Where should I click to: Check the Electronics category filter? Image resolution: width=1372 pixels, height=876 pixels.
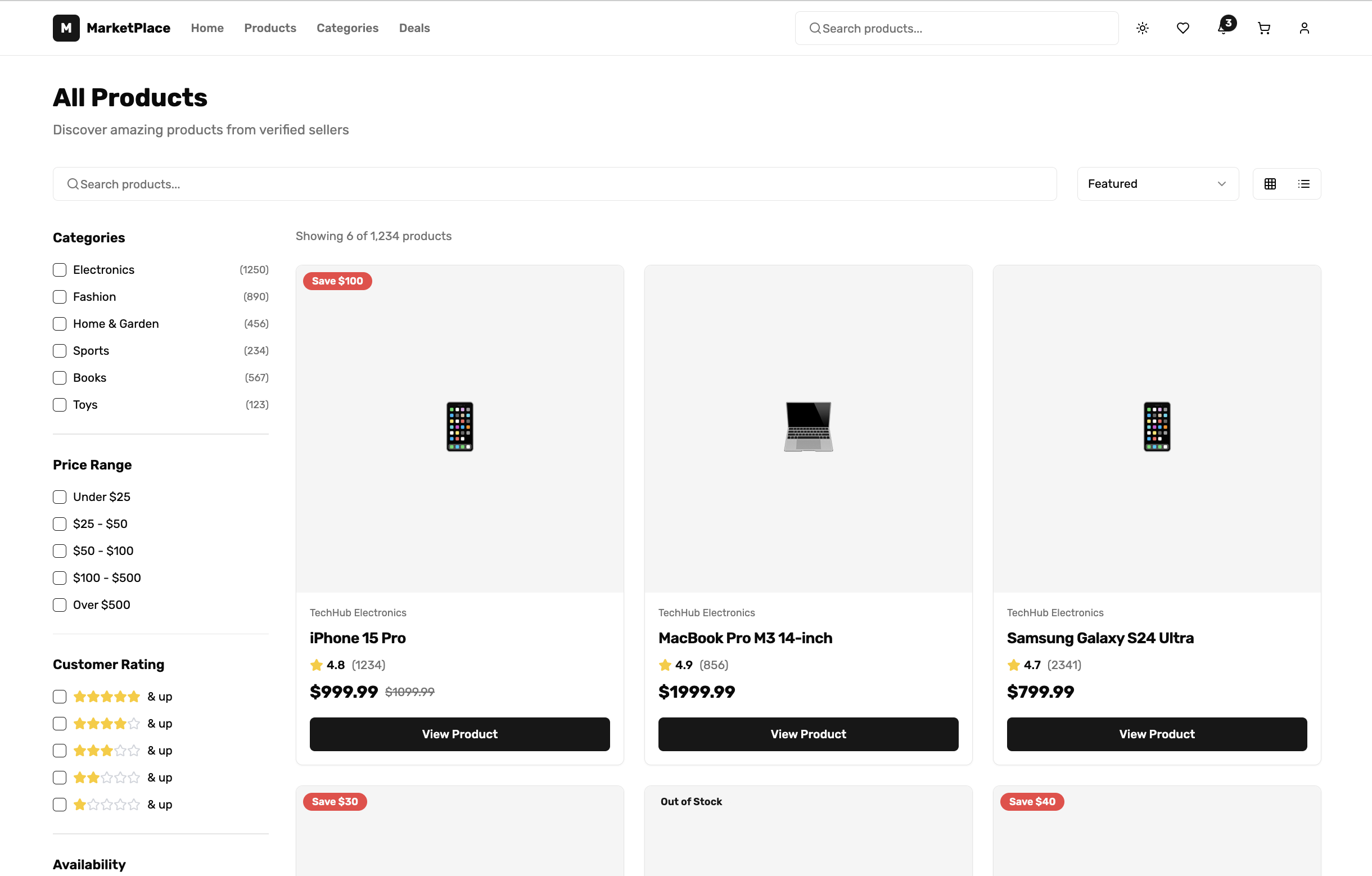tap(59, 269)
